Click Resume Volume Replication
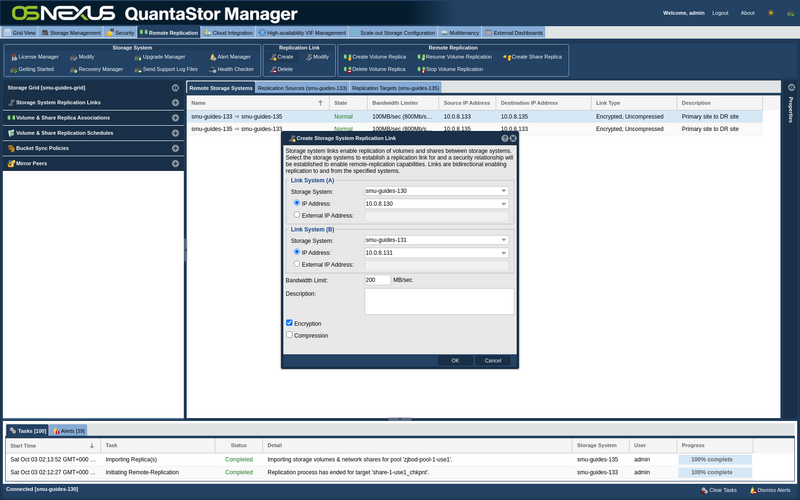This screenshot has height=500, width=800. click(x=455, y=57)
